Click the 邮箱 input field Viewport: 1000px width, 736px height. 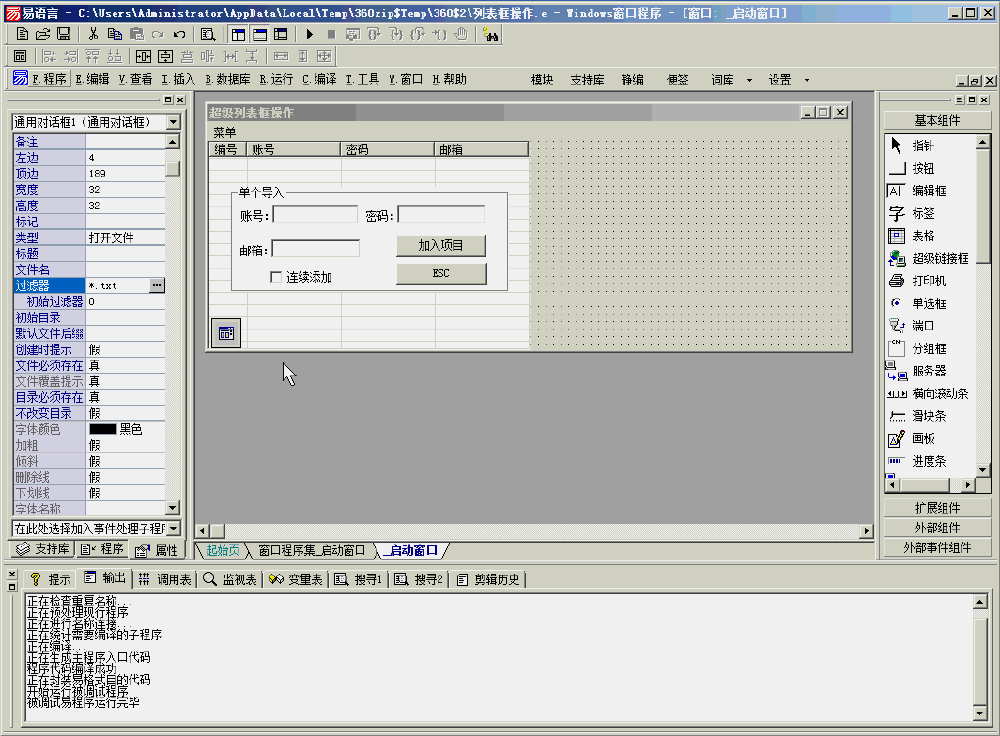tap(316, 249)
